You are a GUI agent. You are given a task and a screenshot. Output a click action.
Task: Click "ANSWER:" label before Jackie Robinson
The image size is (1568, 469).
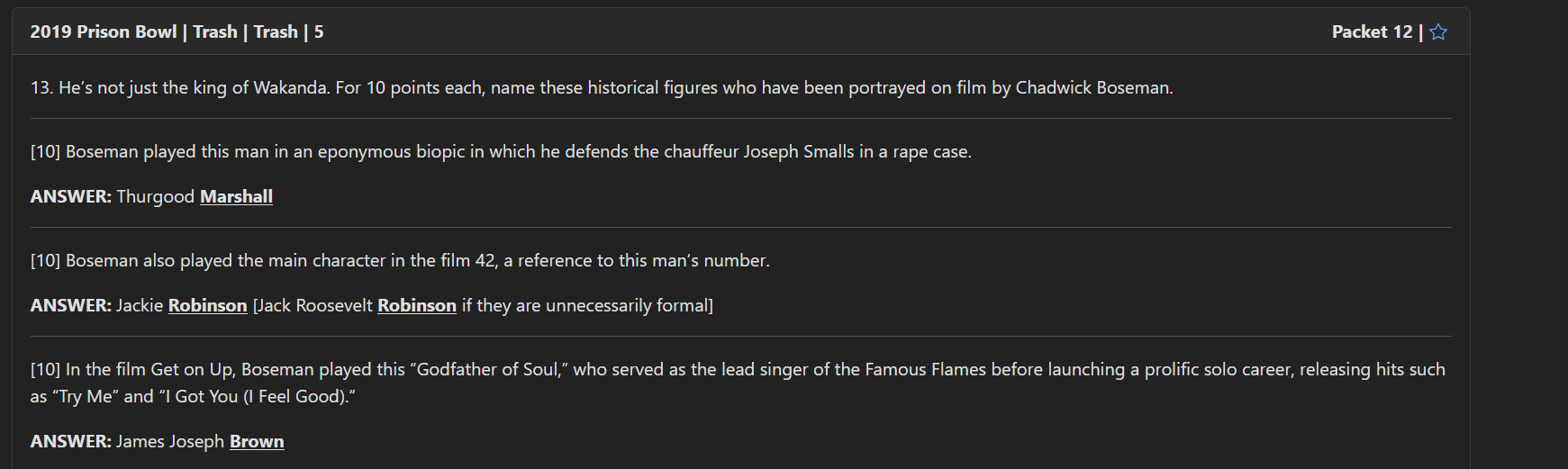pyautogui.click(x=70, y=306)
